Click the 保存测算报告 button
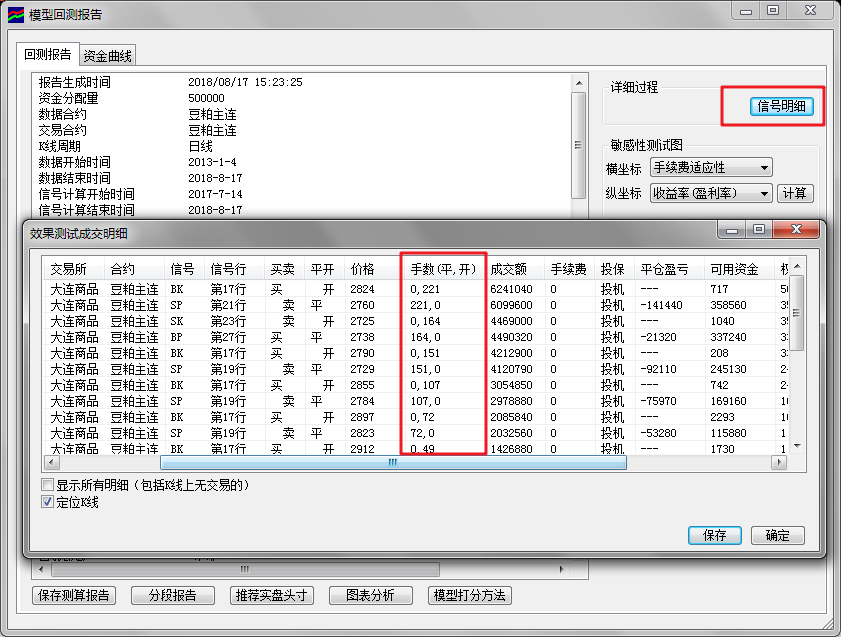The width and height of the screenshot is (841, 637). pos(73,595)
